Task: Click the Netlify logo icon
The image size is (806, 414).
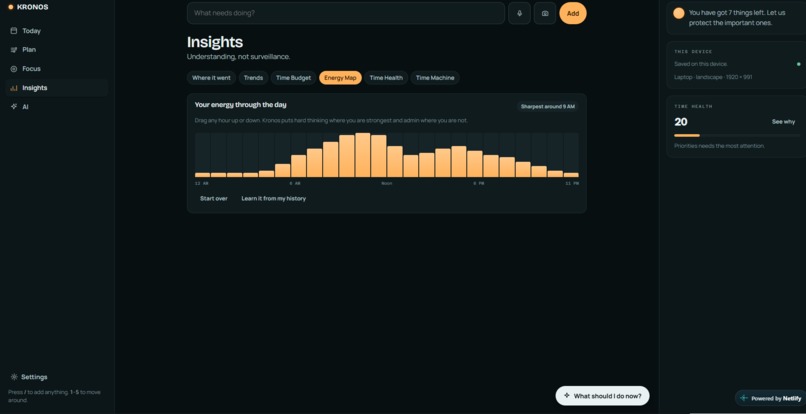Action: tap(744, 398)
